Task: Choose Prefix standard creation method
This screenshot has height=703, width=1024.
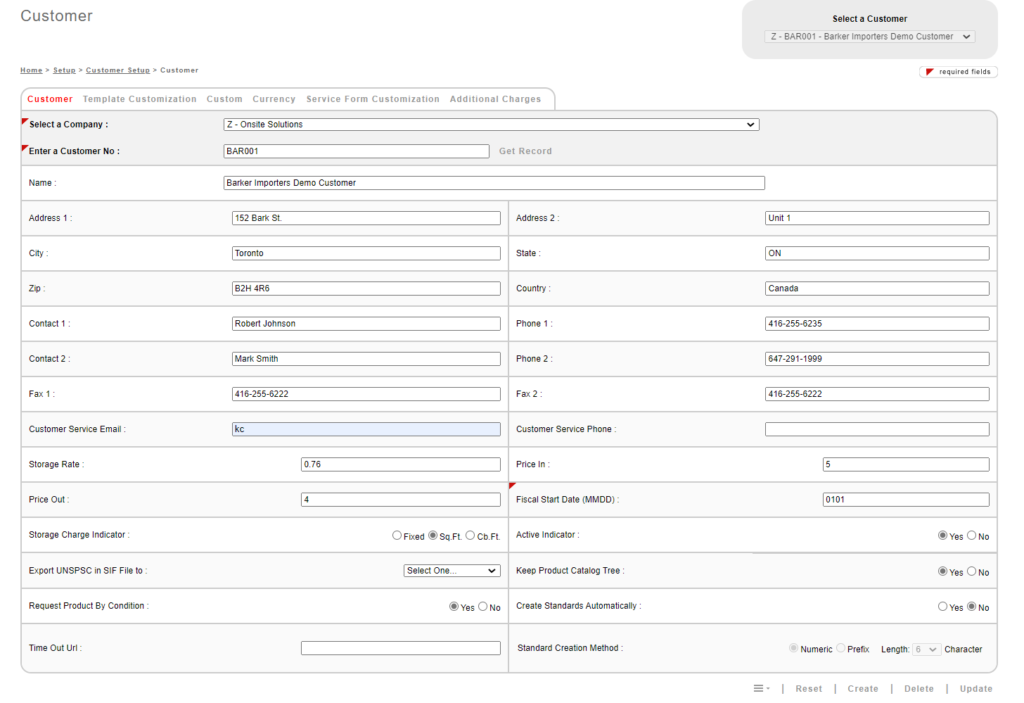Action: point(840,648)
